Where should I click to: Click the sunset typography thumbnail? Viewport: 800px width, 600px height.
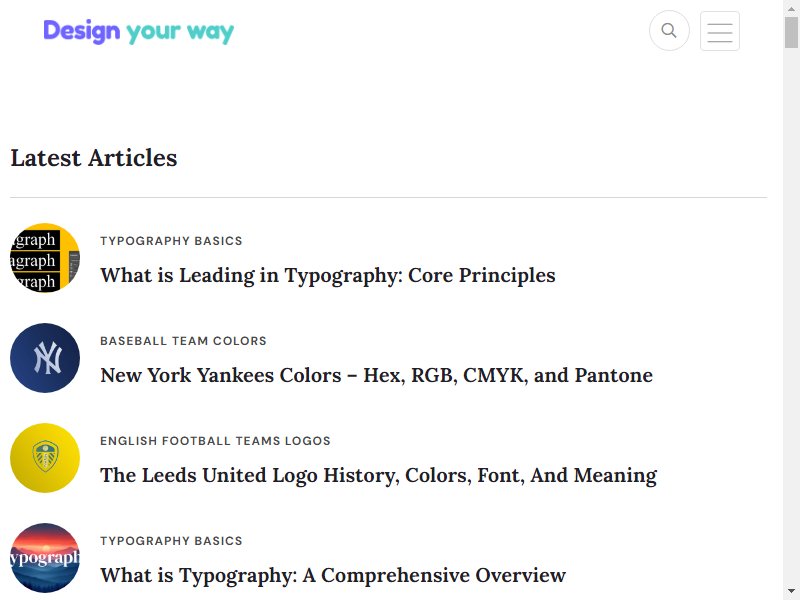45,558
